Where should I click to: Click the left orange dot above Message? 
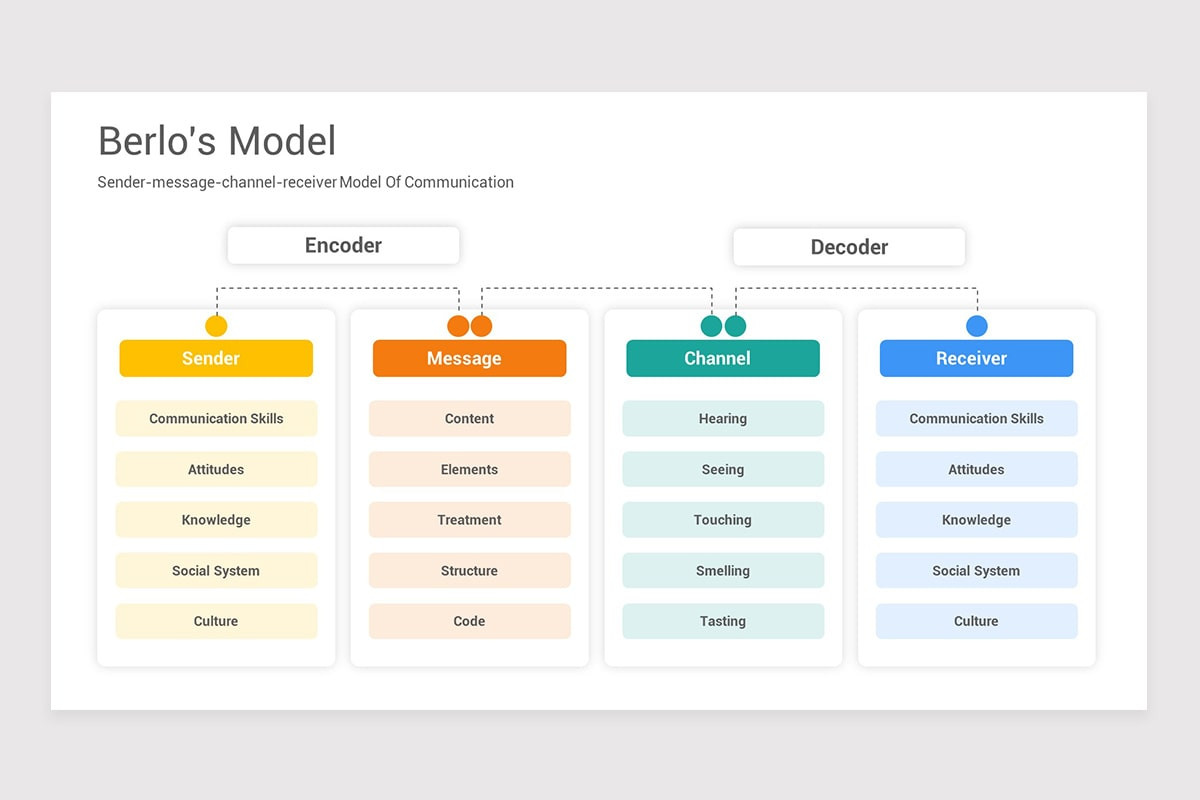(x=458, y=326)
